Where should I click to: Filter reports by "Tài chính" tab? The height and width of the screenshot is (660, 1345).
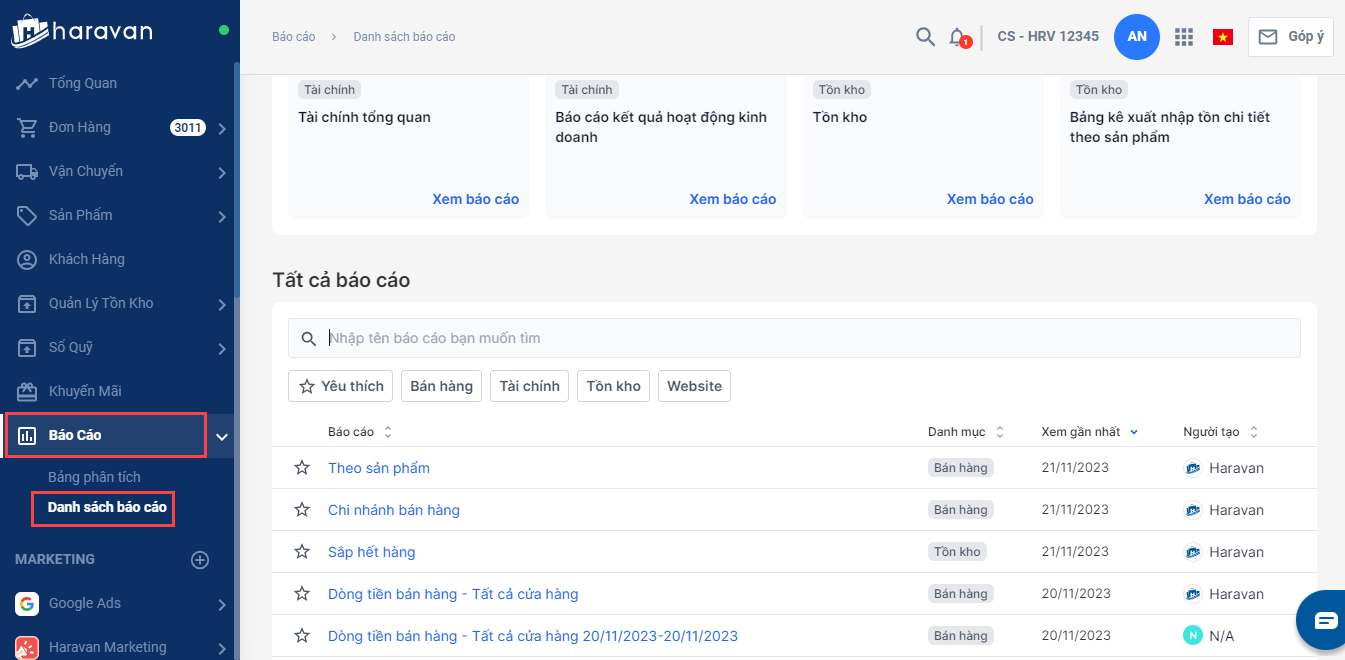pyautogui.click(x=529, y=386)
